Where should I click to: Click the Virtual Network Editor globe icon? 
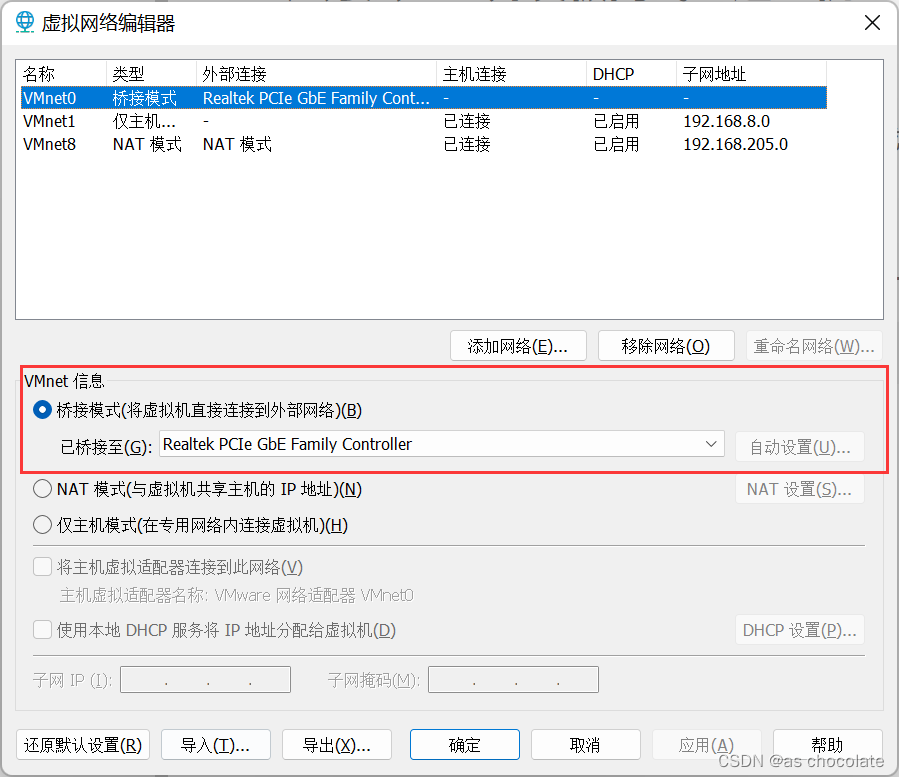coord(25,22)
